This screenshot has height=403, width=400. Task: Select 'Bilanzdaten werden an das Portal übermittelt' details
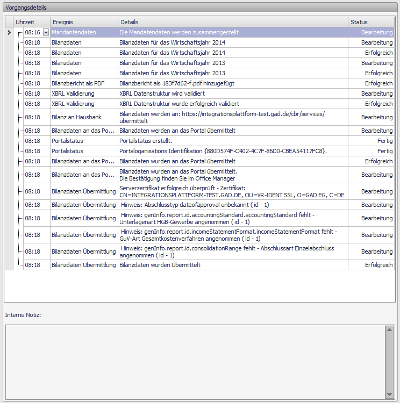click(233, 131)
